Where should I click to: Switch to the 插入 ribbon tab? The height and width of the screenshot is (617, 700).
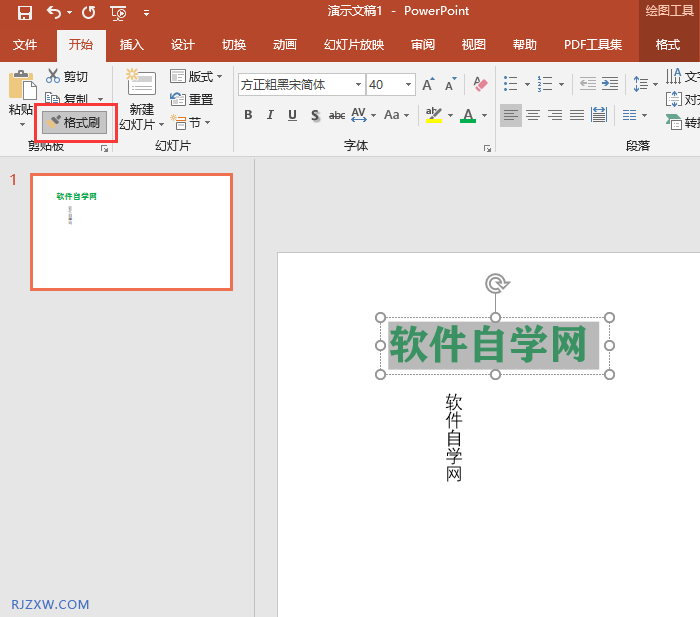pyautogui.click(x=132, y=45)
